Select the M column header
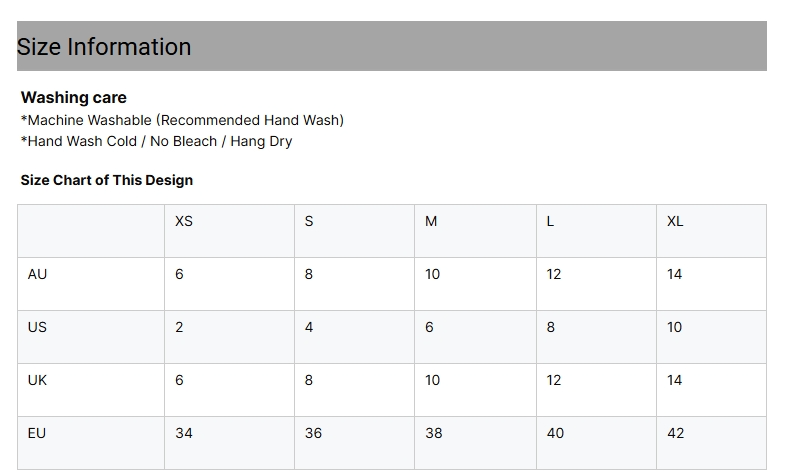The width and height of the screenshot is (786, 476). point(431,221)
